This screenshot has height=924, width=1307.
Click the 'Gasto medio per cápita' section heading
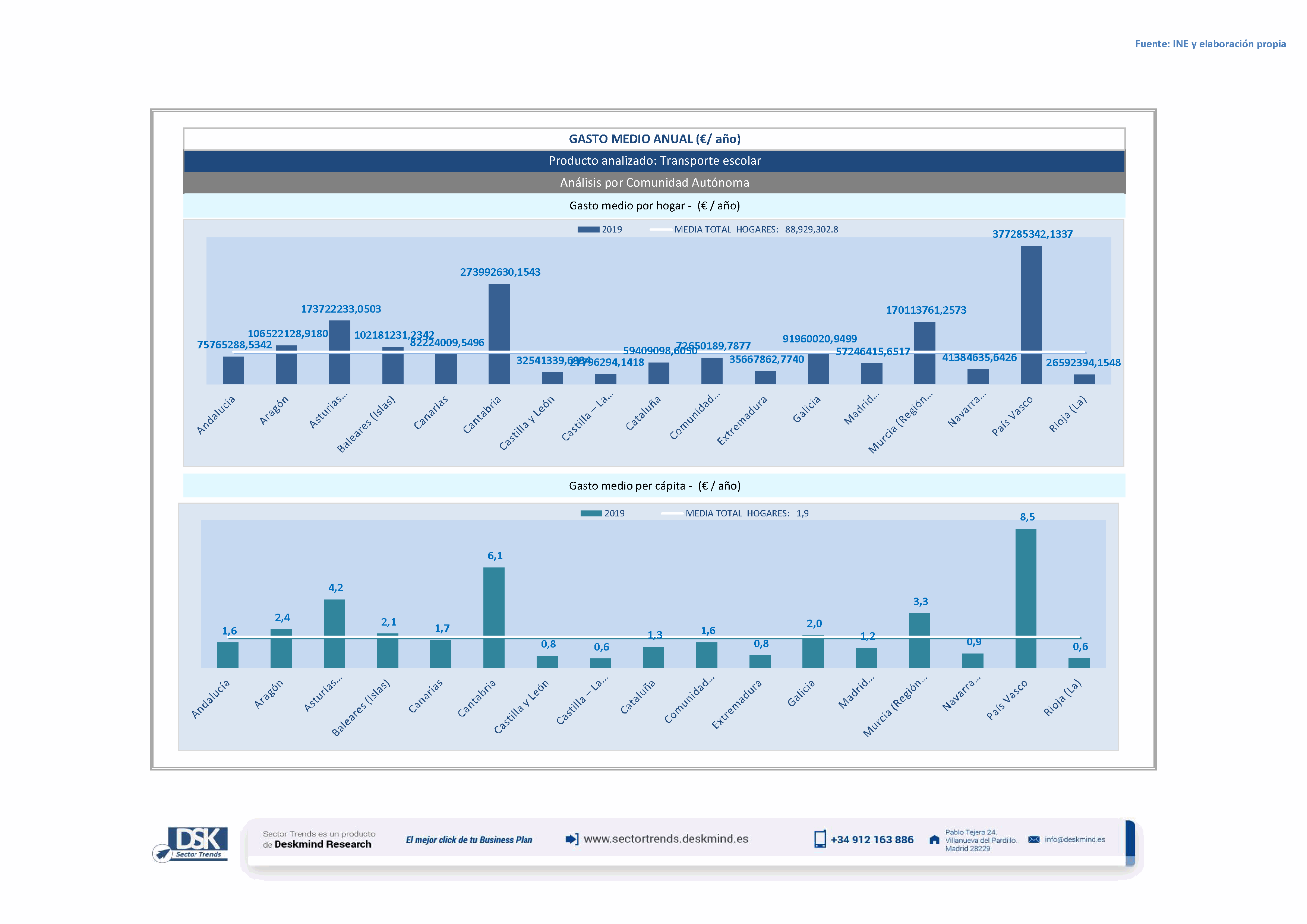pyautogui.click(x=654, y=485)
